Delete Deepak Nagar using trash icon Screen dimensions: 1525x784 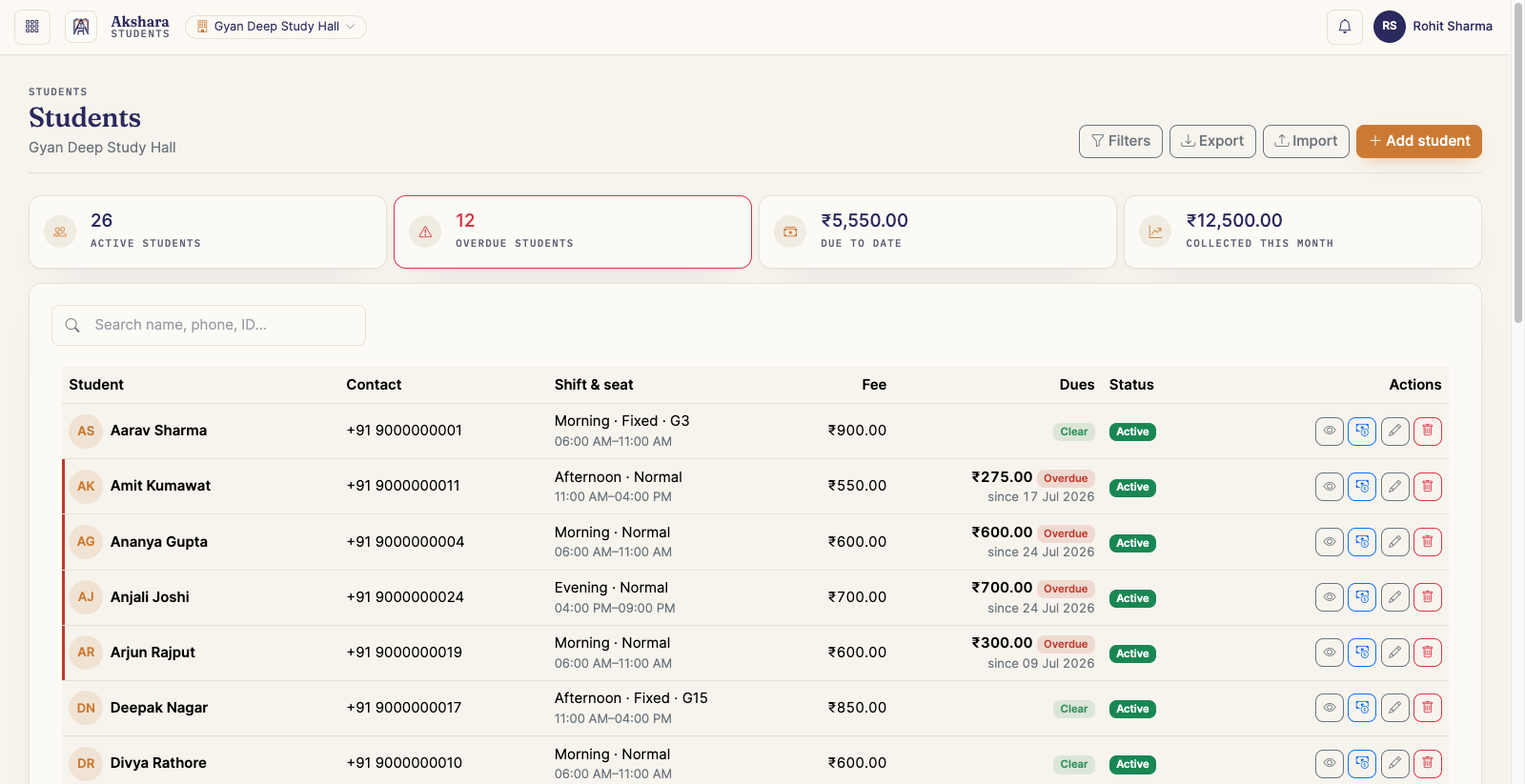click(1428, 708)
